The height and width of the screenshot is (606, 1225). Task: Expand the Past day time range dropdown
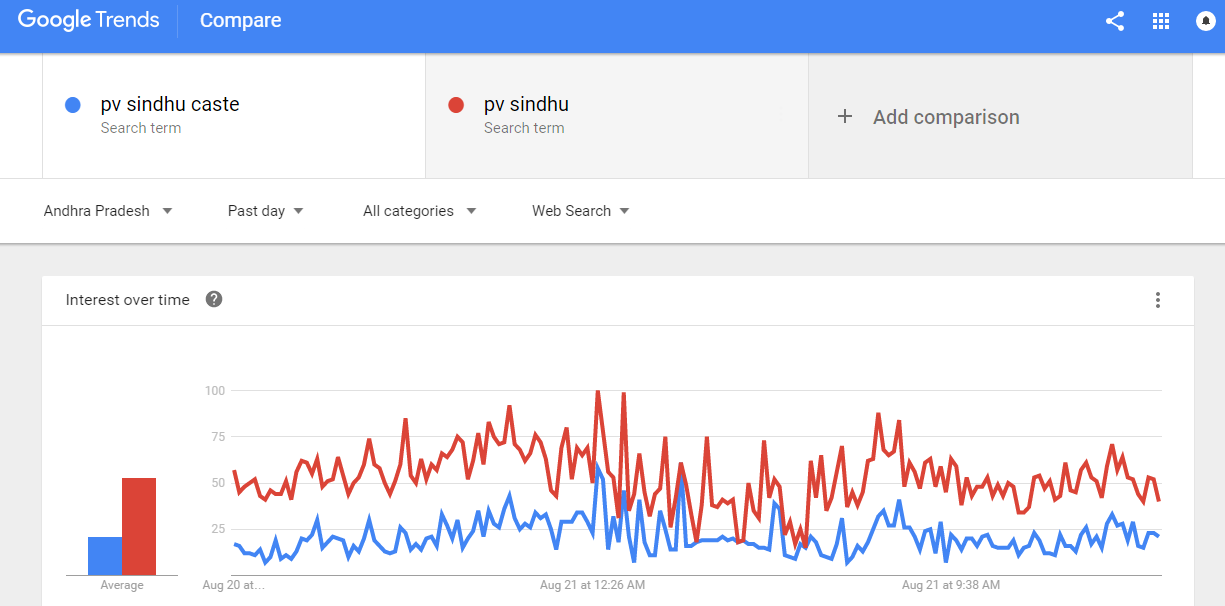[x=265, y=211]
